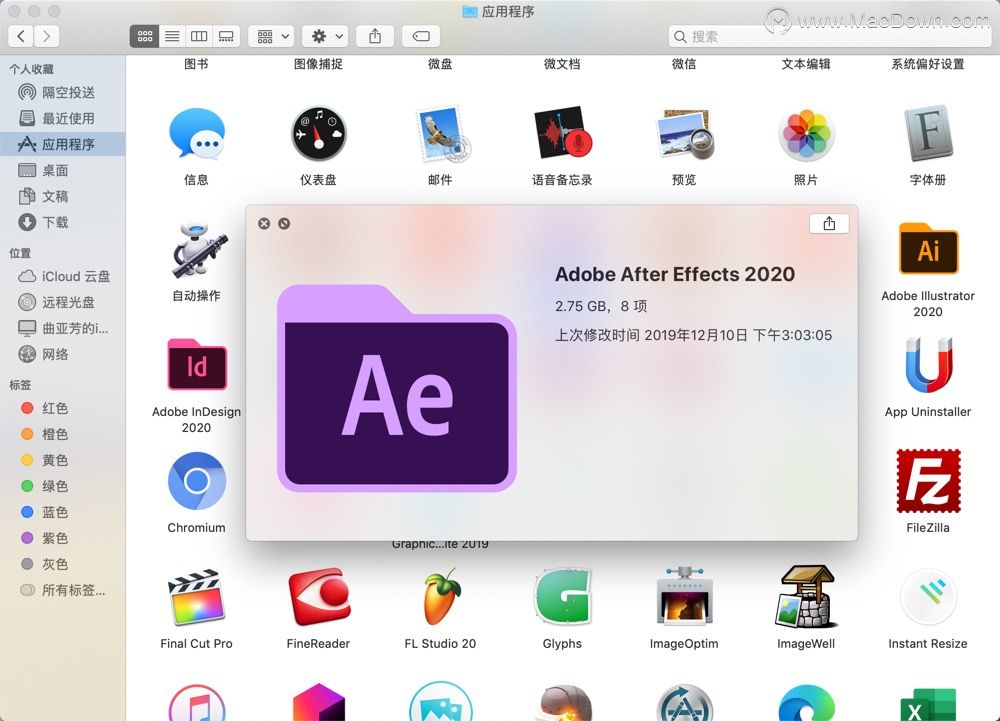Viewport: 1000px width, 721px height.
Task: Switch Finder to column view
Action: click(x=199, y=36)
